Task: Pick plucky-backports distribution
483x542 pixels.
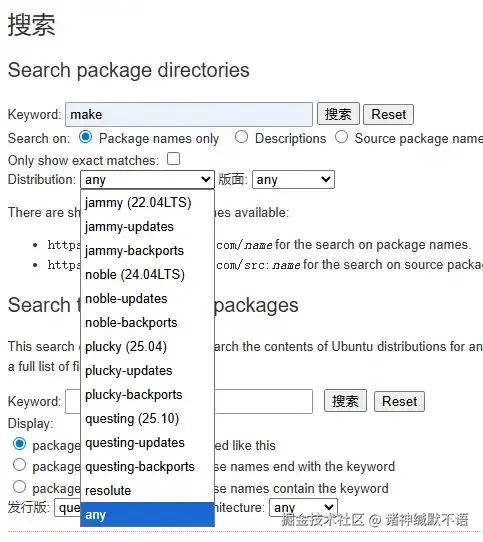Action: pyautogui.click(x=148, y=395)
